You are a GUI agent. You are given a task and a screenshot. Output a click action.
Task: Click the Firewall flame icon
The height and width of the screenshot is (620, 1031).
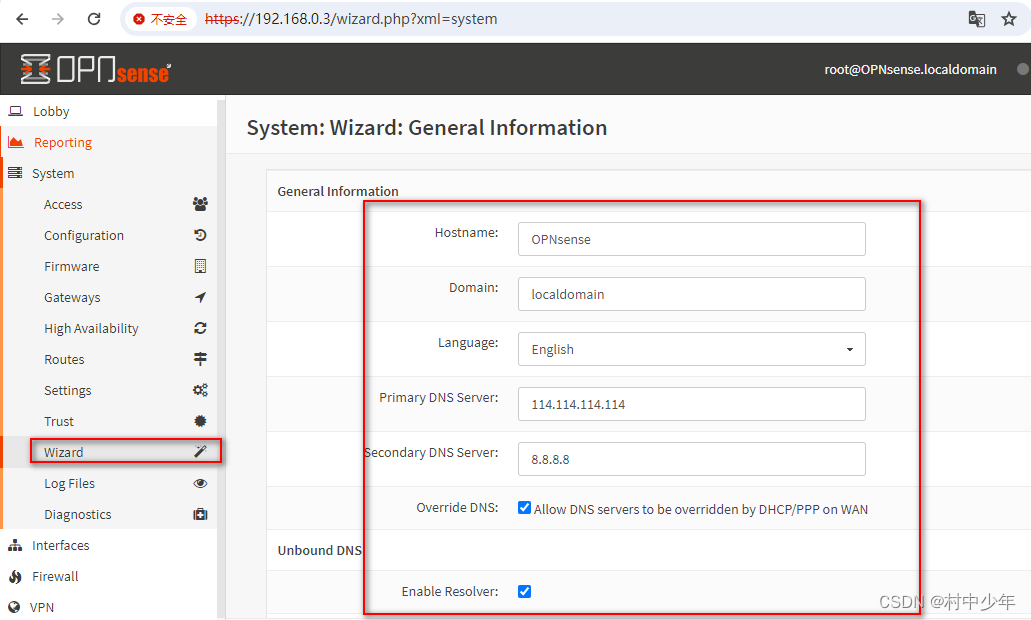pyautogui.click(x=15, y=577)
